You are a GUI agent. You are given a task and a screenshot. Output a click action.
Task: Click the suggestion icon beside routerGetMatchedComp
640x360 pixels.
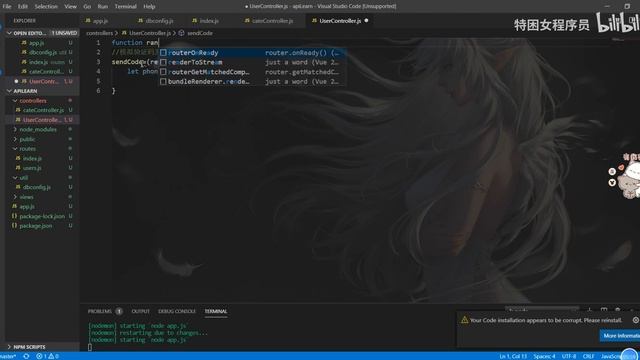pos(163,72)
